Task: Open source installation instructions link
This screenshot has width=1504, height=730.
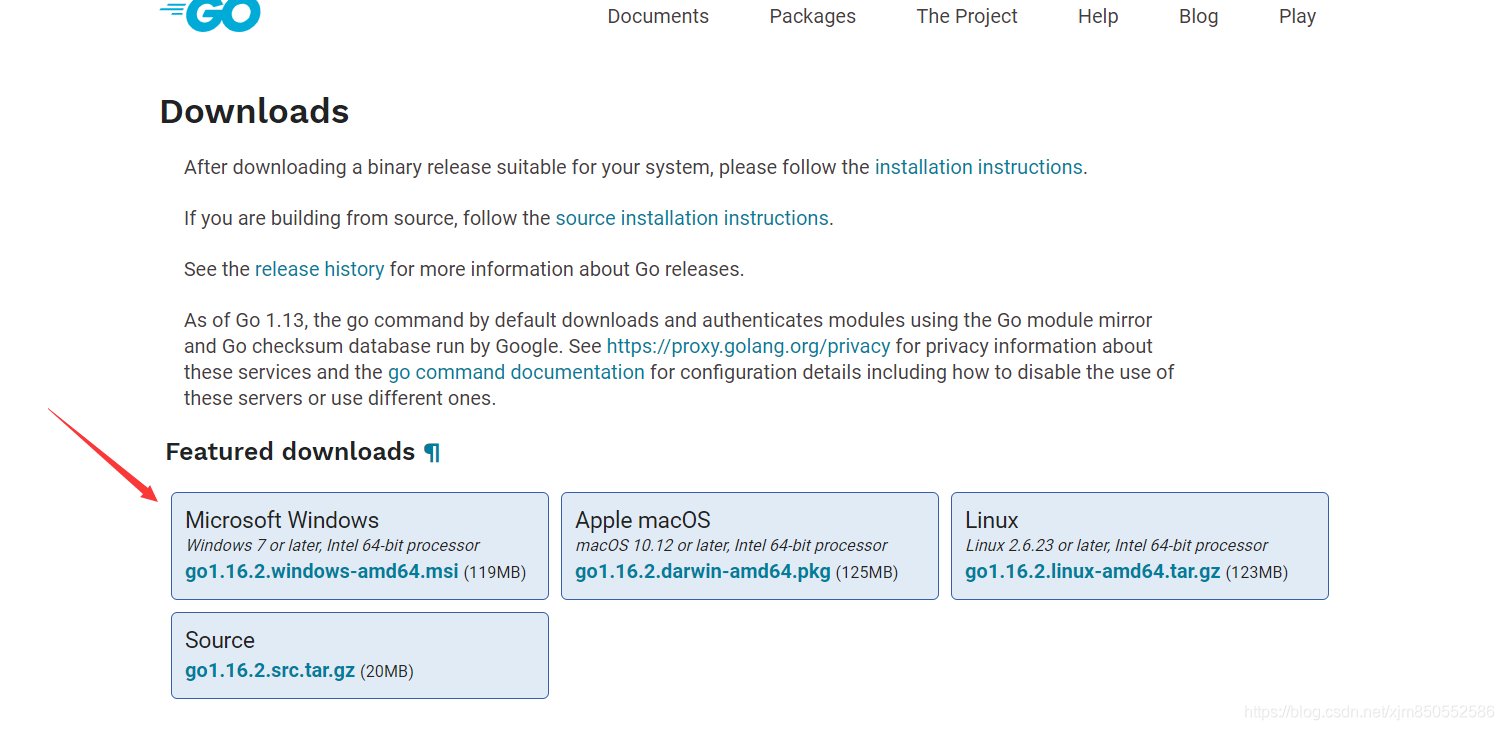Action: 692,218
